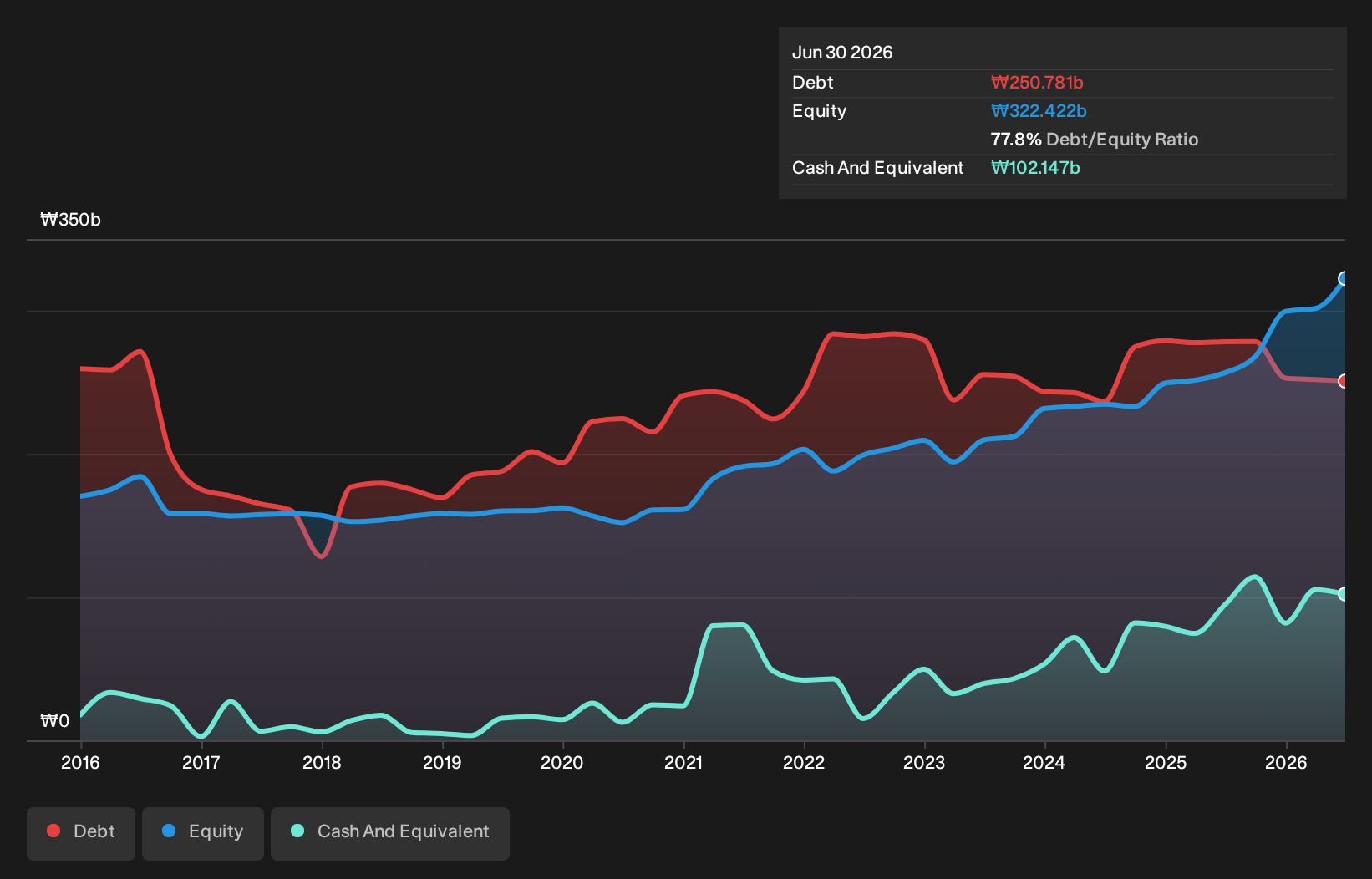Click the 2025 x-axis label
Image resolution: width=1372 pixels, height=879 pixels.
(1166, 762)
